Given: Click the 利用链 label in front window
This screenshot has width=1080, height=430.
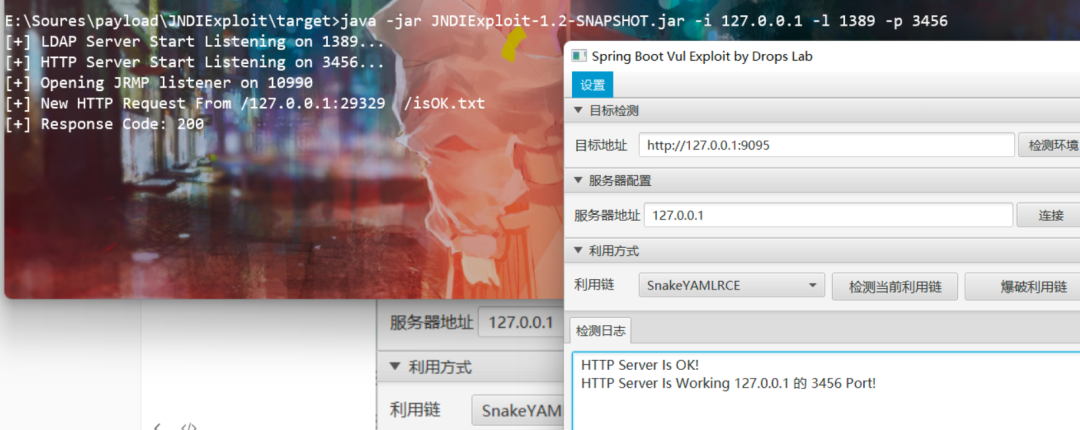Looking at the screenshot, I should click(x=594, y=285).
